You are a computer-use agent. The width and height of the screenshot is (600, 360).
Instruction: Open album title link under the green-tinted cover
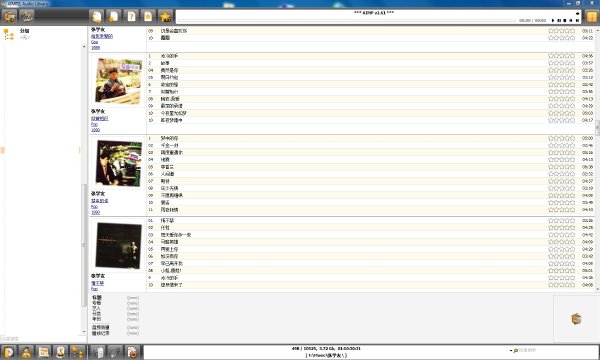click(99, 201)
